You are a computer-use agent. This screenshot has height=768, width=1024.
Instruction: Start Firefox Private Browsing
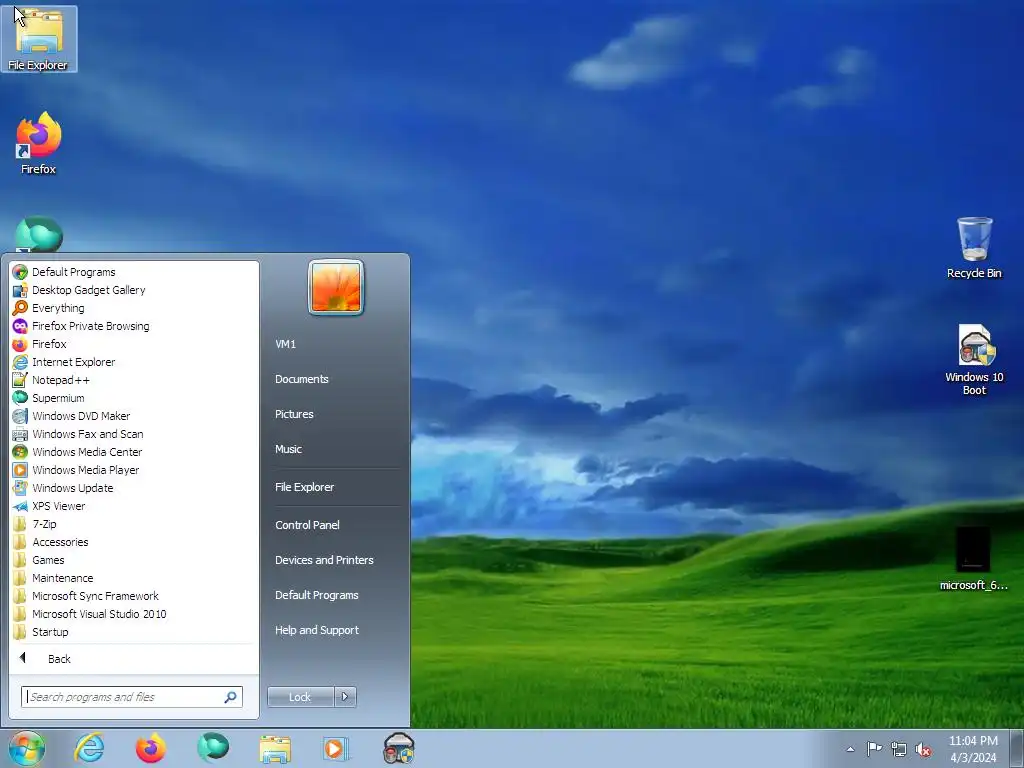134,326
